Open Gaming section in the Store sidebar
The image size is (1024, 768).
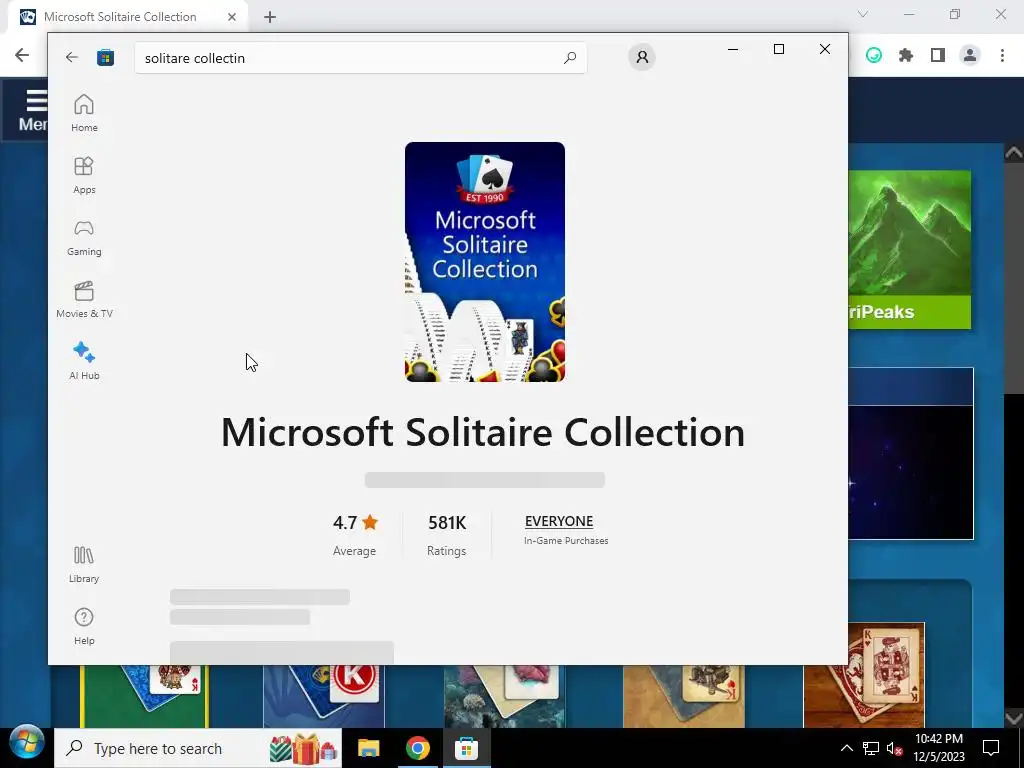coord(84,237)
